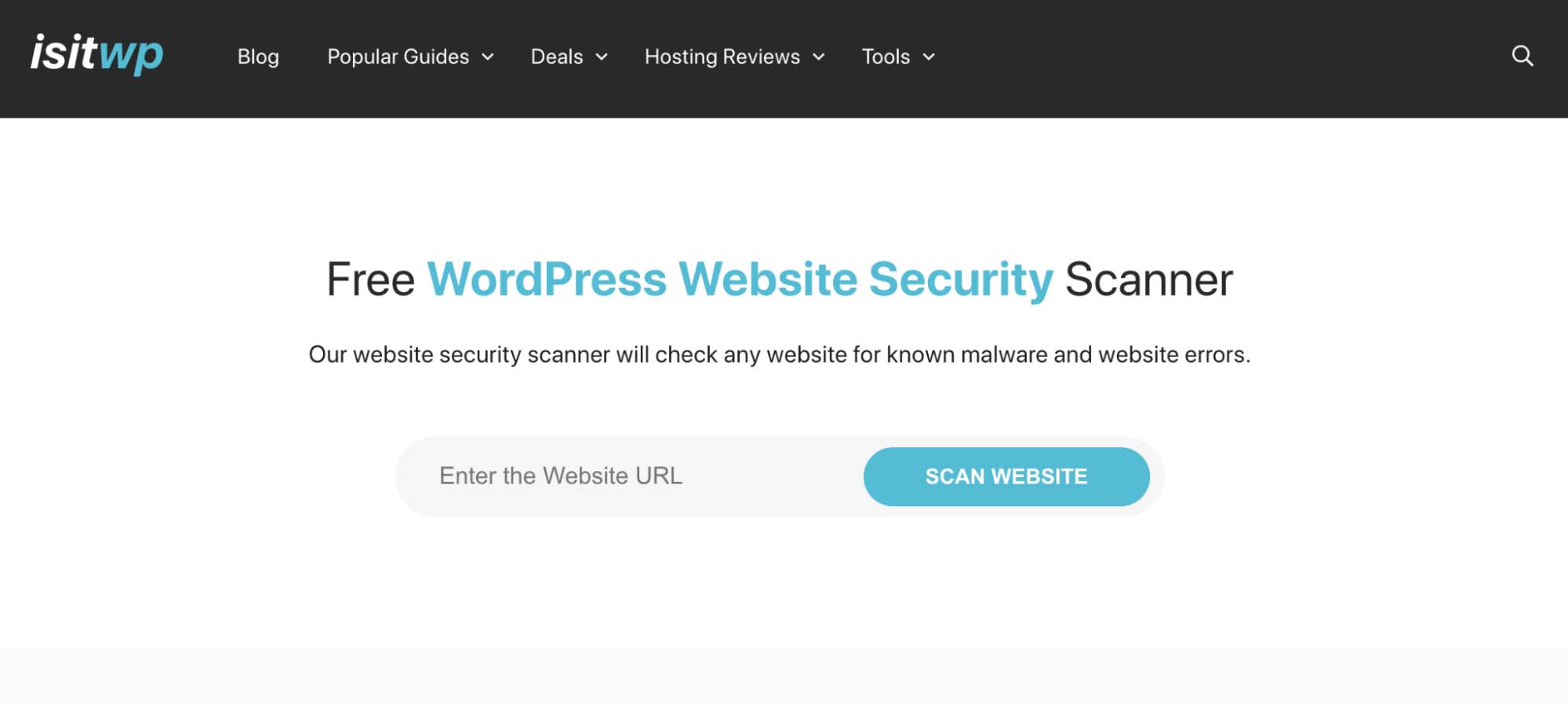The image size is (1568, 704).
Task: Click the word Scanner in the heading
Action: (x=1148, y=279)
